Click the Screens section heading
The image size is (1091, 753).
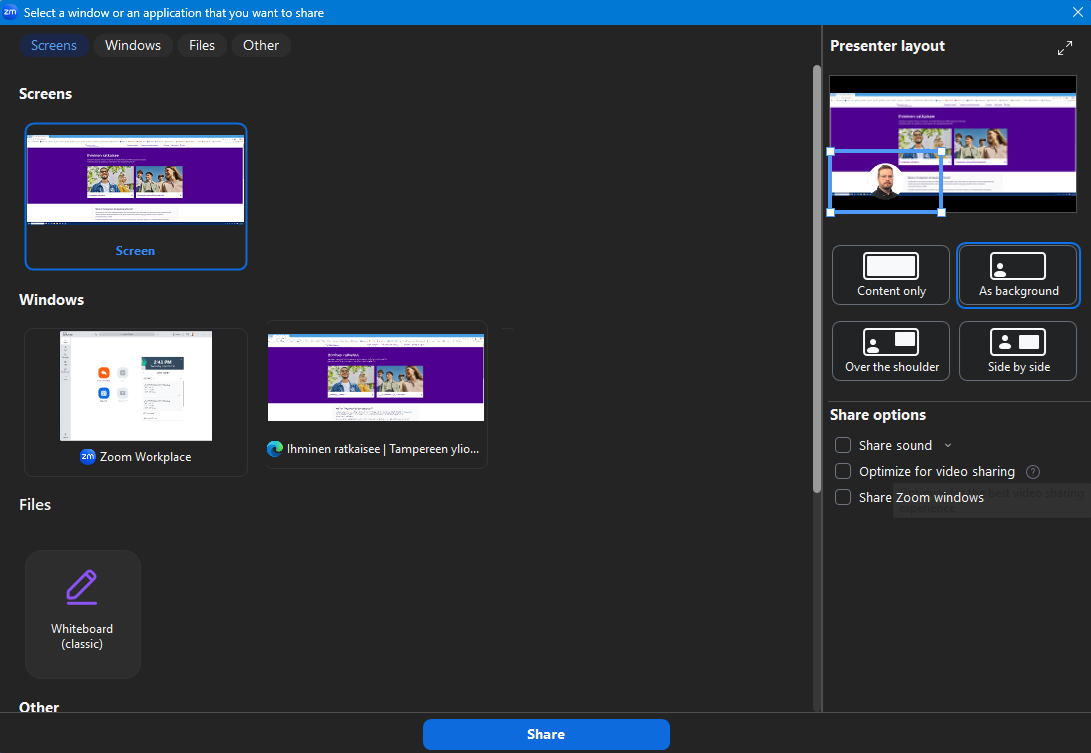[45, 94]
